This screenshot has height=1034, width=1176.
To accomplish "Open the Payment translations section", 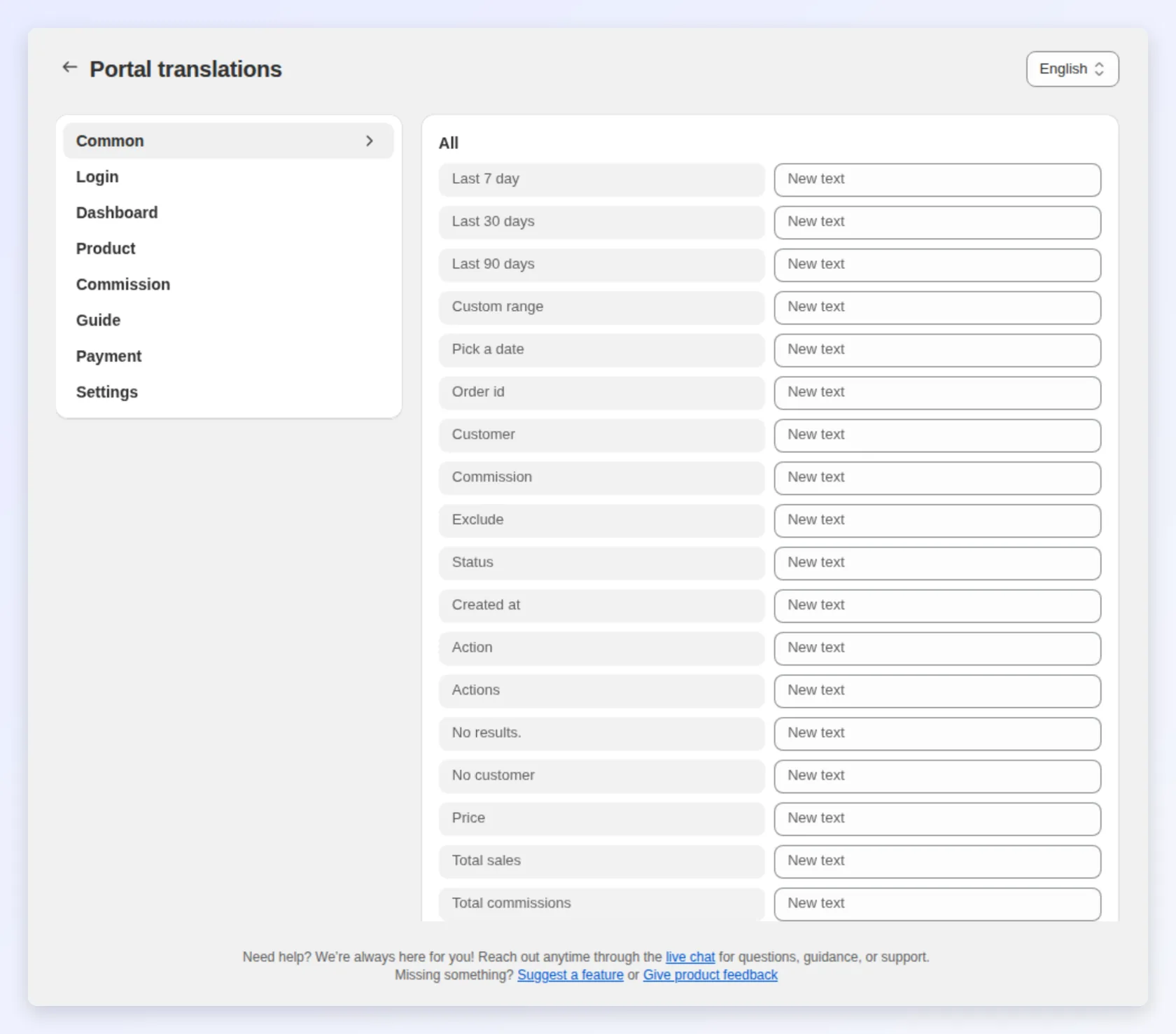I will point(228,356).
